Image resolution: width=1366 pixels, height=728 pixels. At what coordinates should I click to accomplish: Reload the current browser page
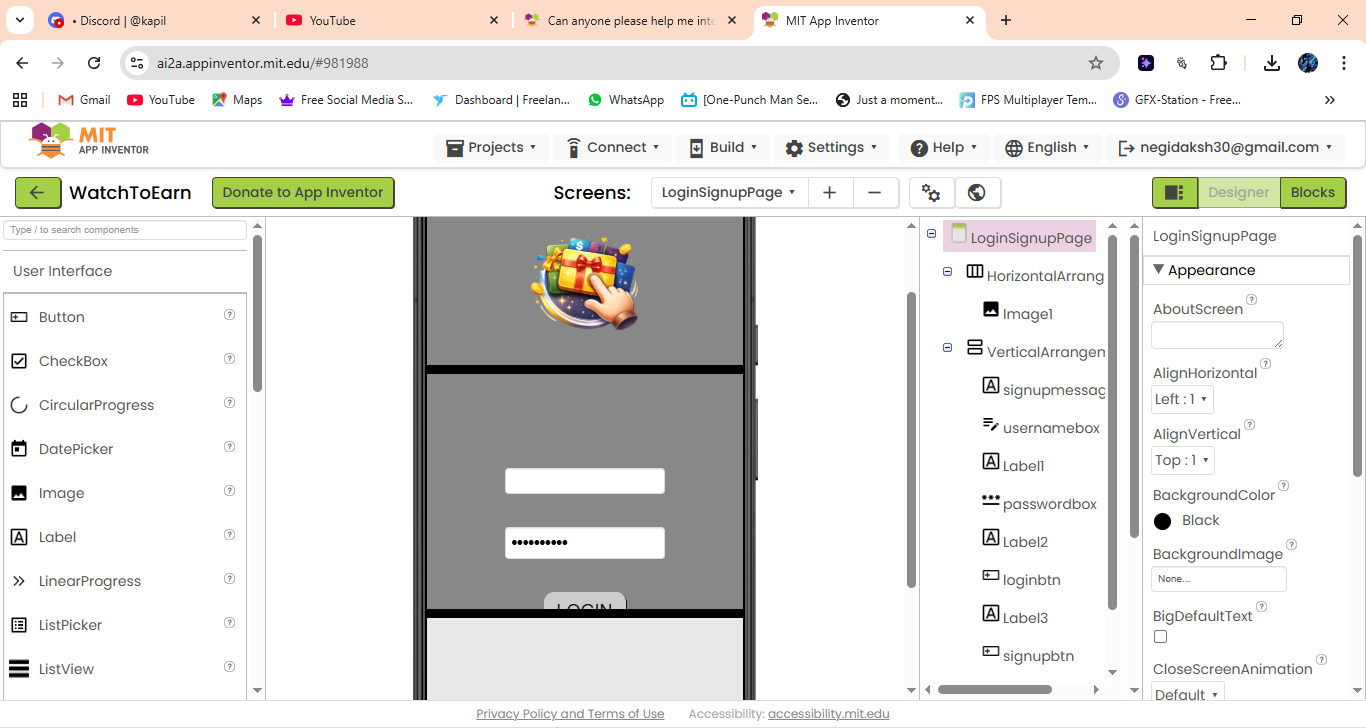tap(94, 63)
